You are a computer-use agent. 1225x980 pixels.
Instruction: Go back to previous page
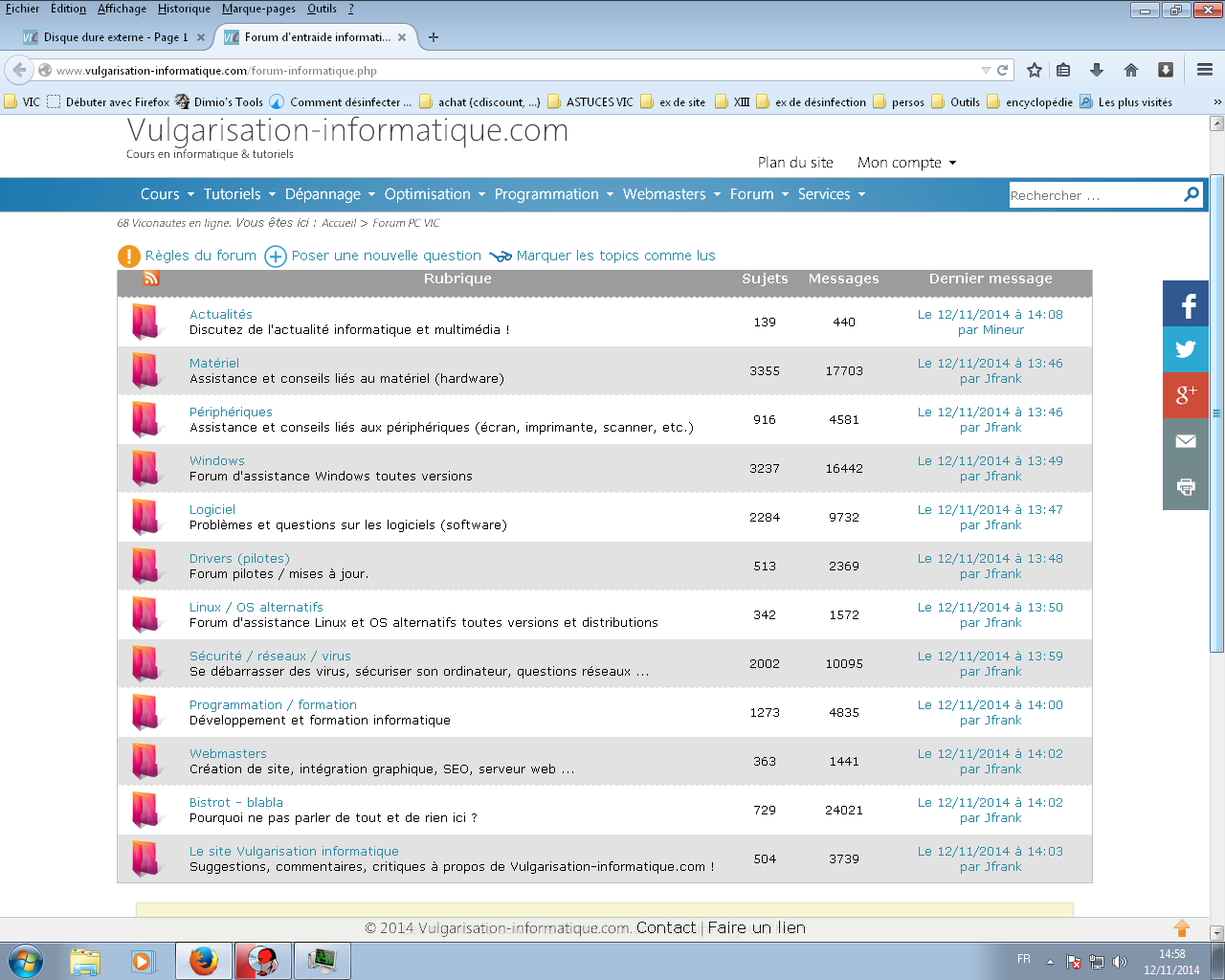(19, 70)
